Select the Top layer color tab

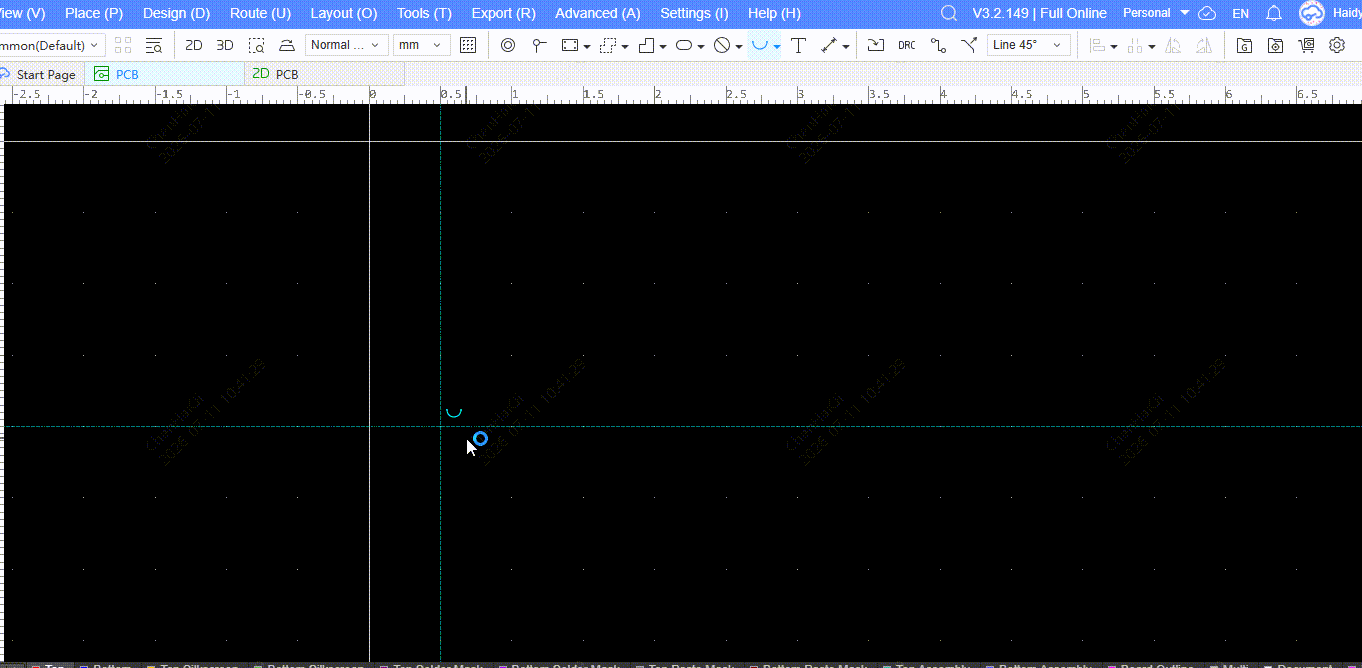48,665
